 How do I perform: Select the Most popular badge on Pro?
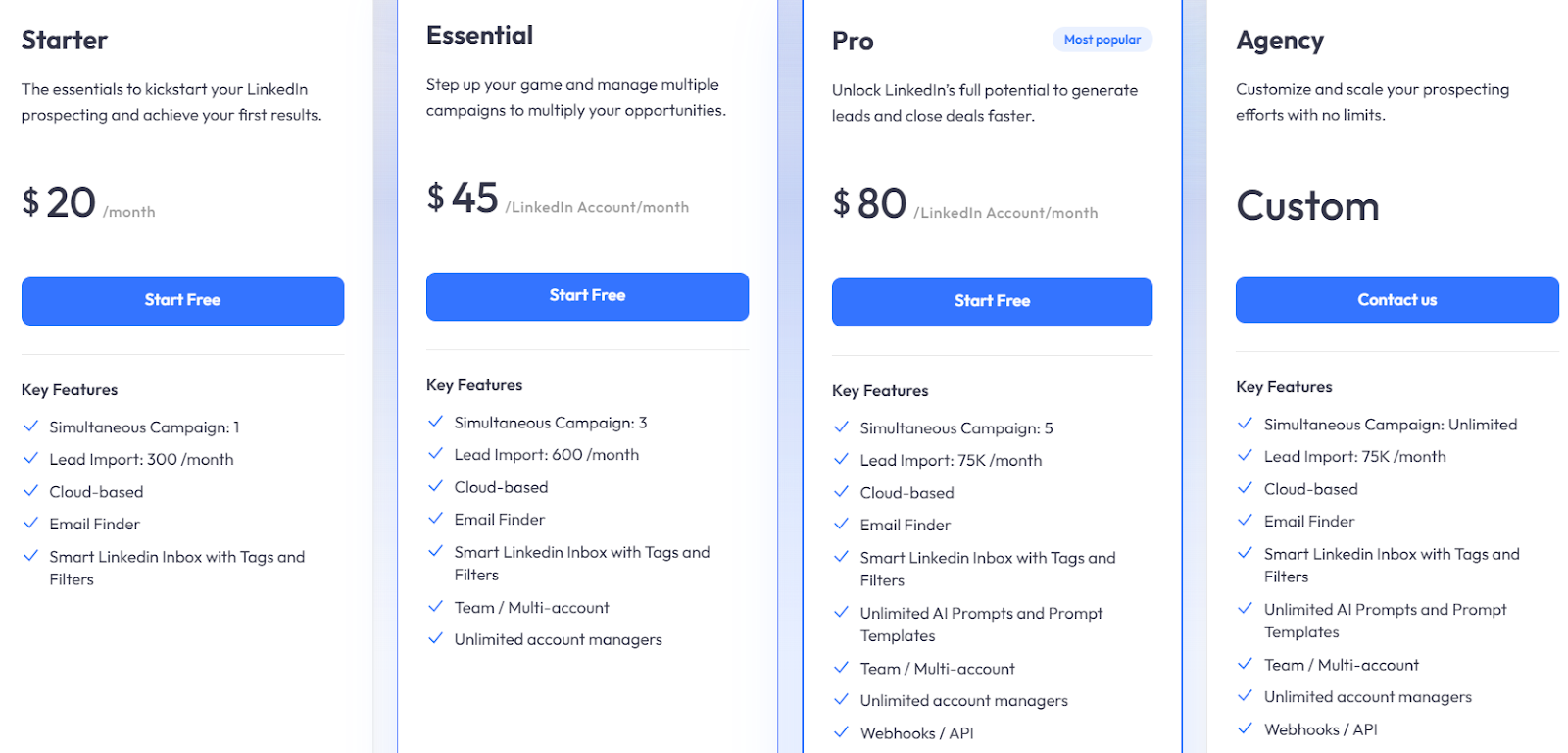1102,39
